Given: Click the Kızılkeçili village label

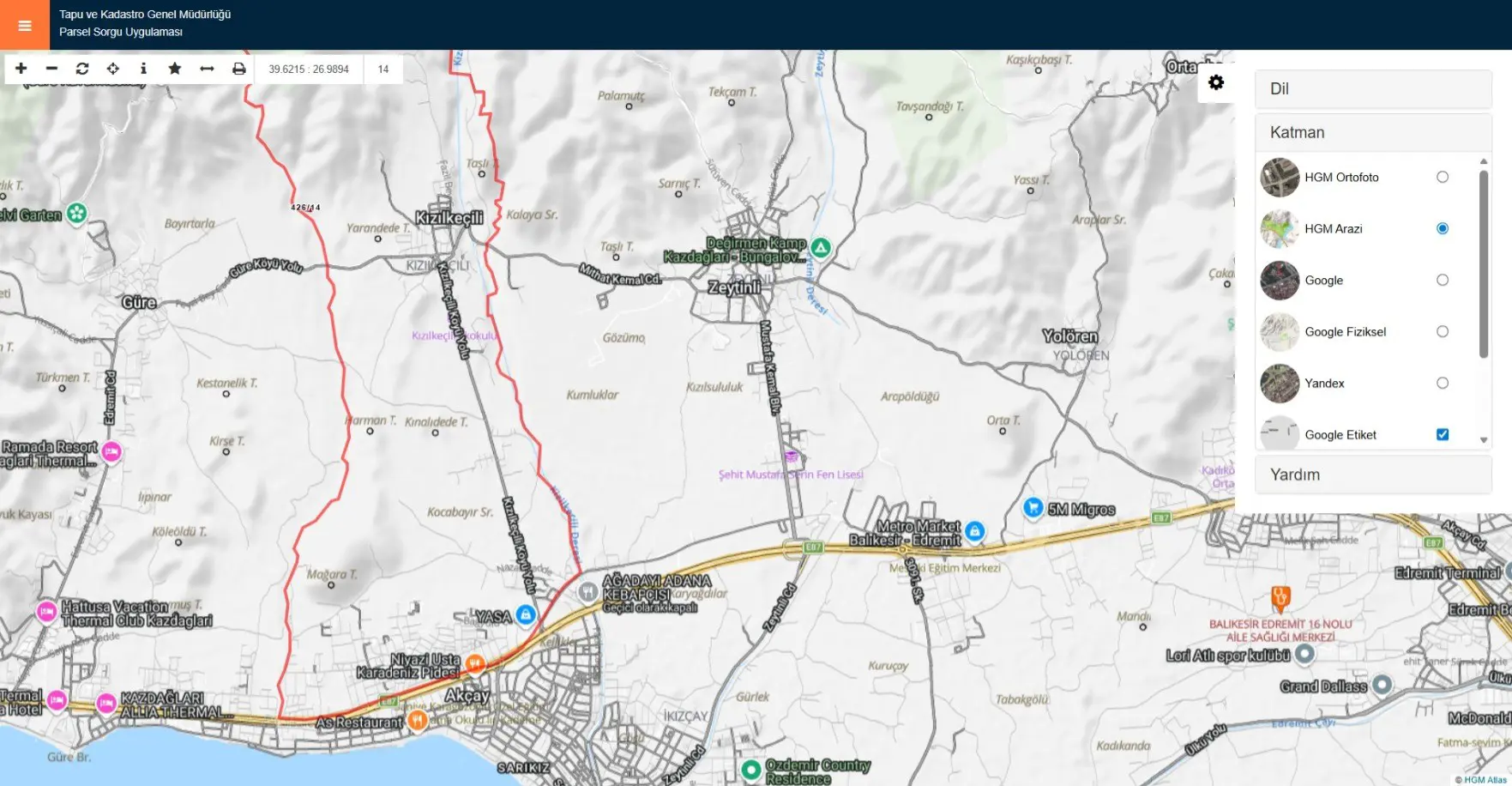Looking at the screenshot, I should 449,218.
